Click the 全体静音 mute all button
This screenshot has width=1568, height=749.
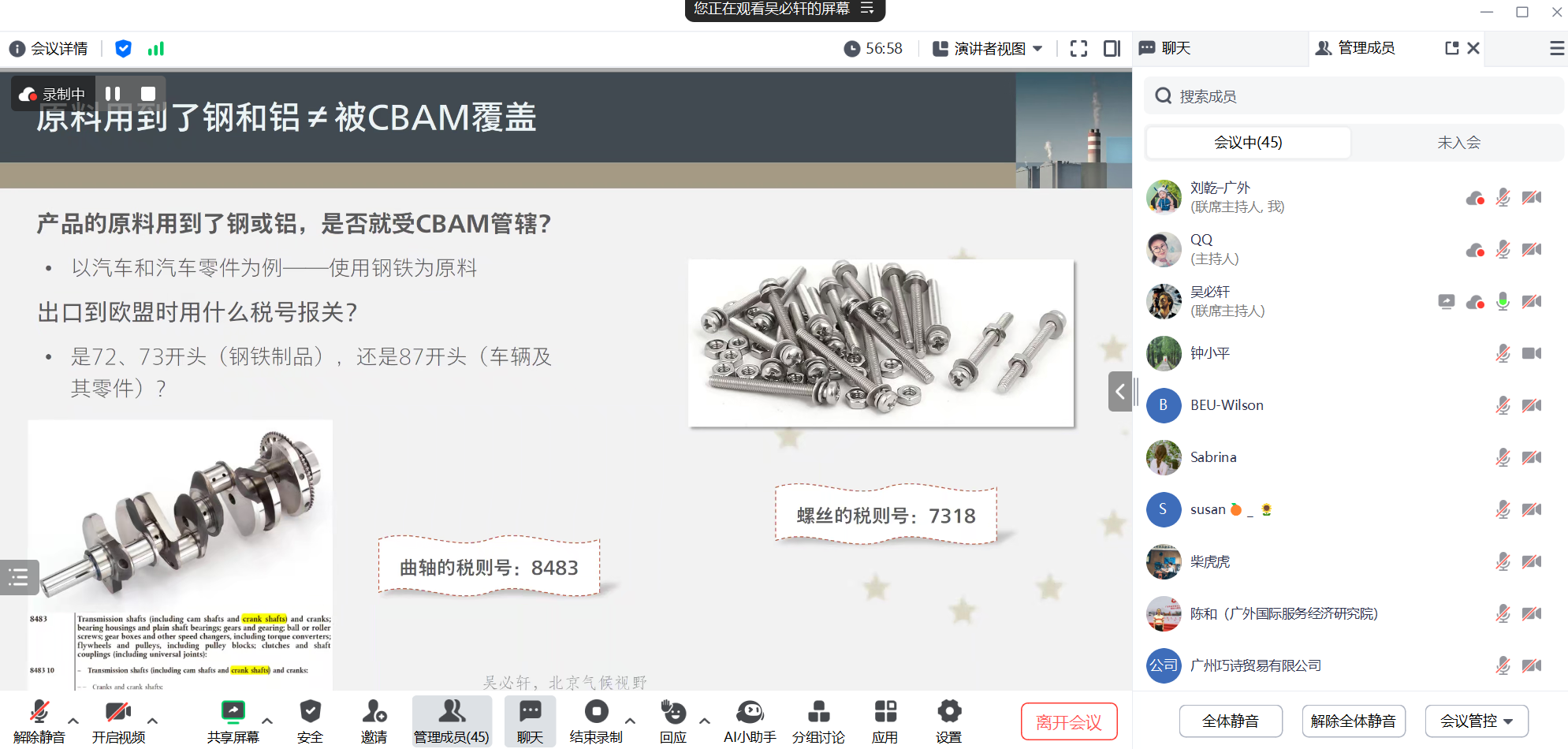(x=1230, y=721)
